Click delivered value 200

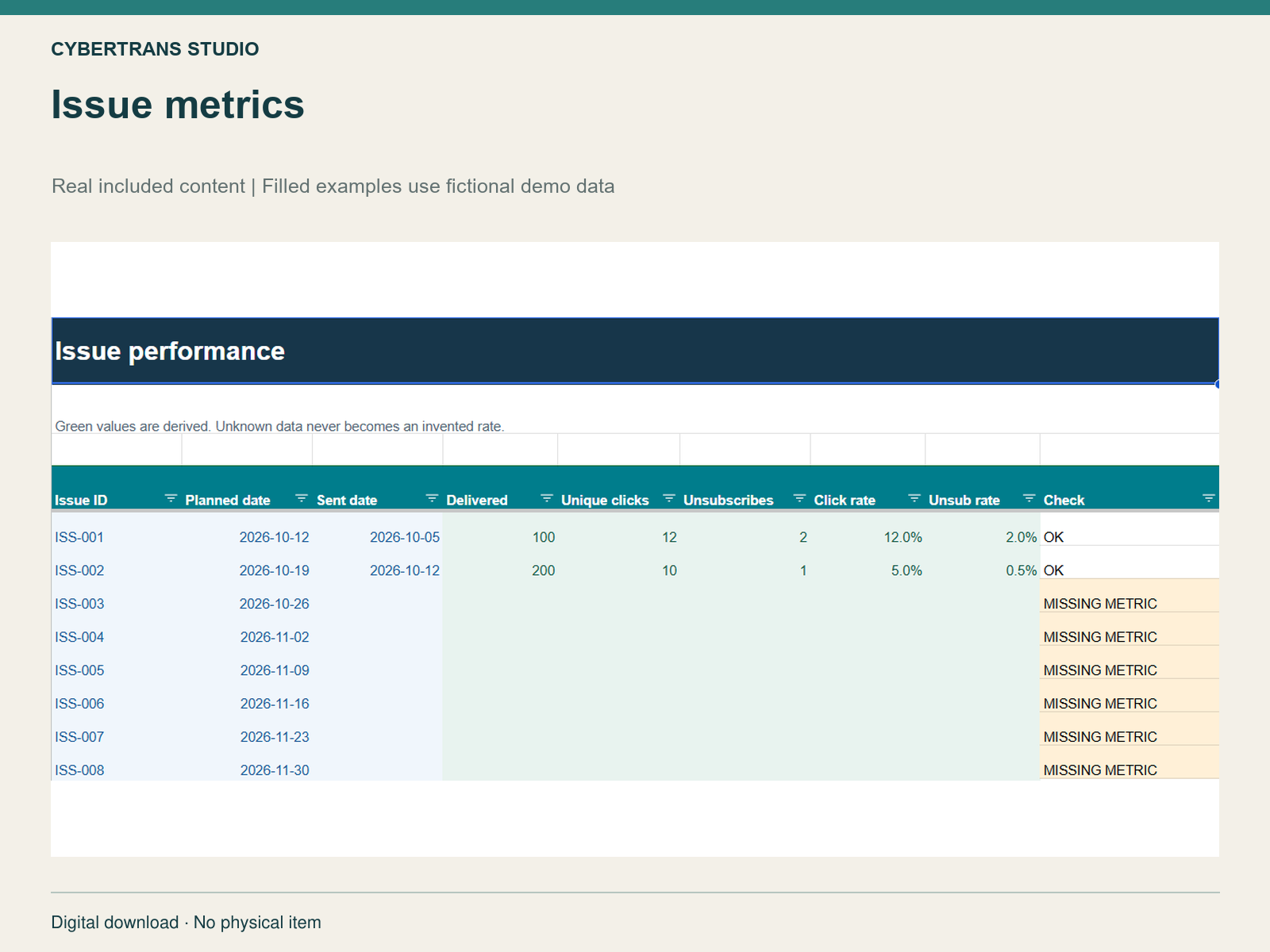[x=544, y=570]
